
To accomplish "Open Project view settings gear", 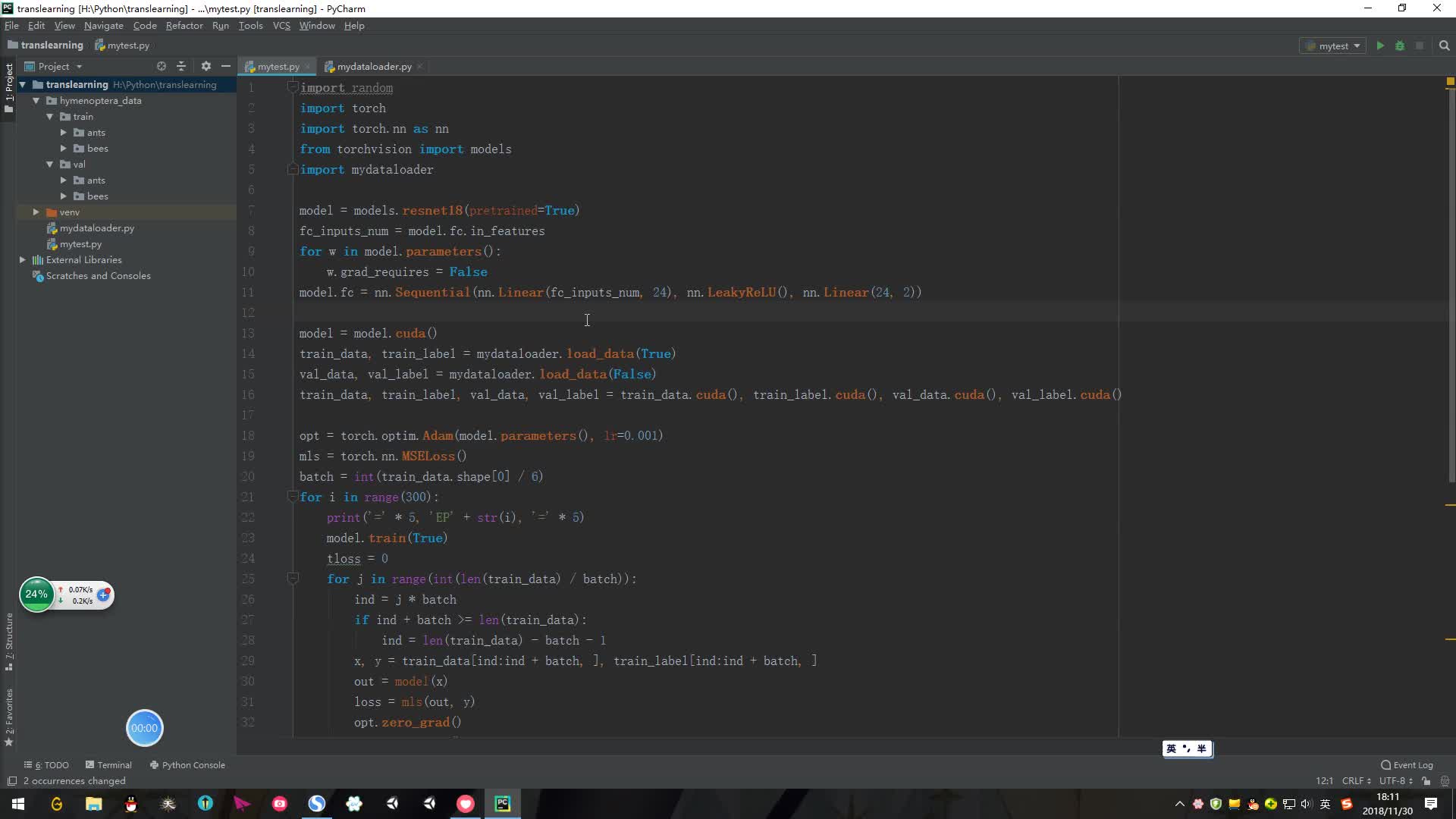I will click(x=206, y=66).
